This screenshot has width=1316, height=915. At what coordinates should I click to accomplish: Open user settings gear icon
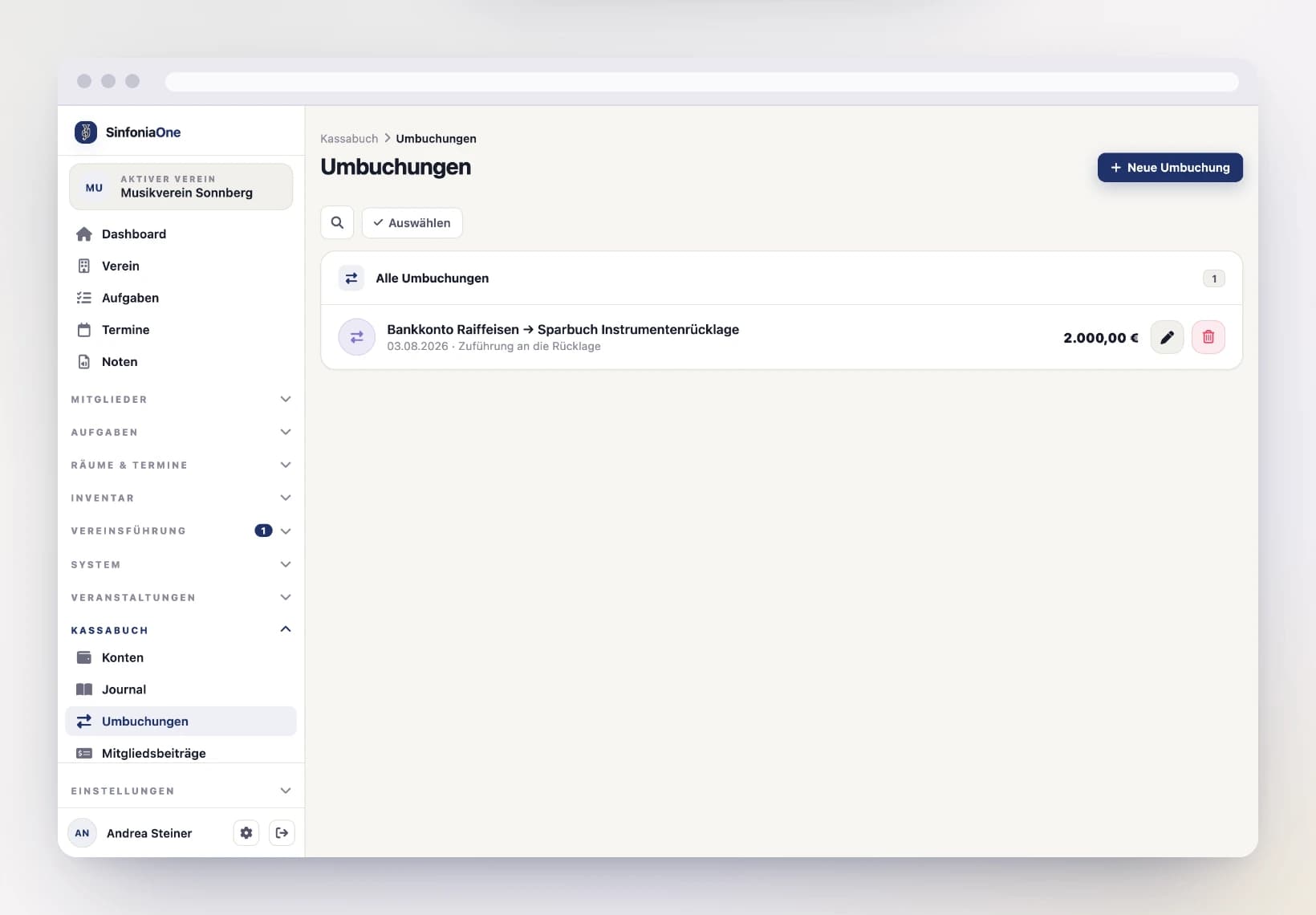tap(246, 833)
